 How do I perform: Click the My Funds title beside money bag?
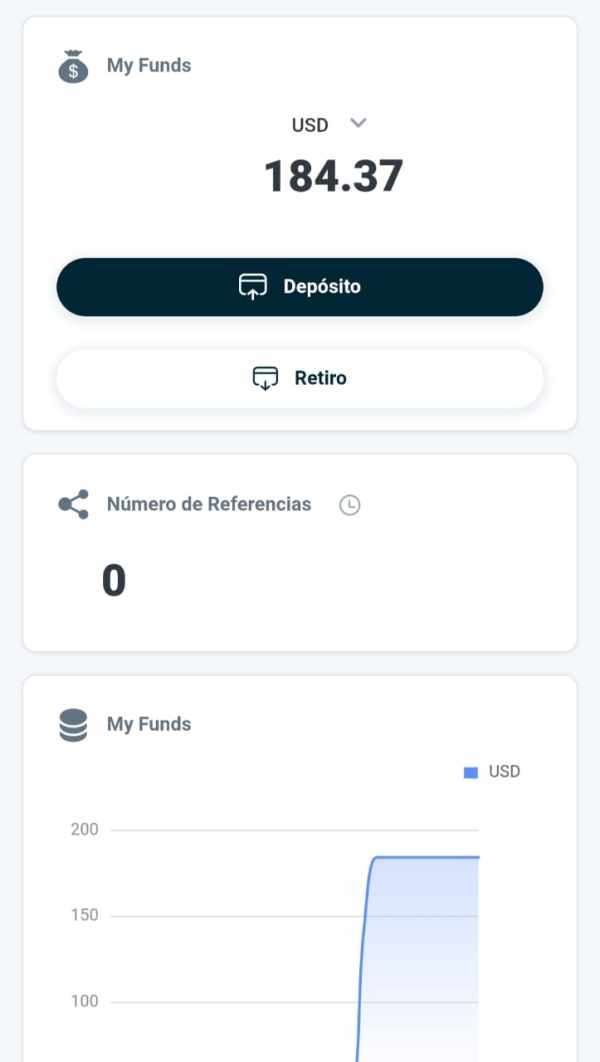coord(149,66)
